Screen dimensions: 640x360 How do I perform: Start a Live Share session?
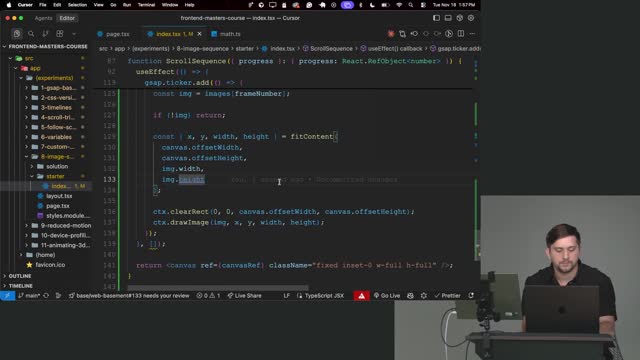244,296
